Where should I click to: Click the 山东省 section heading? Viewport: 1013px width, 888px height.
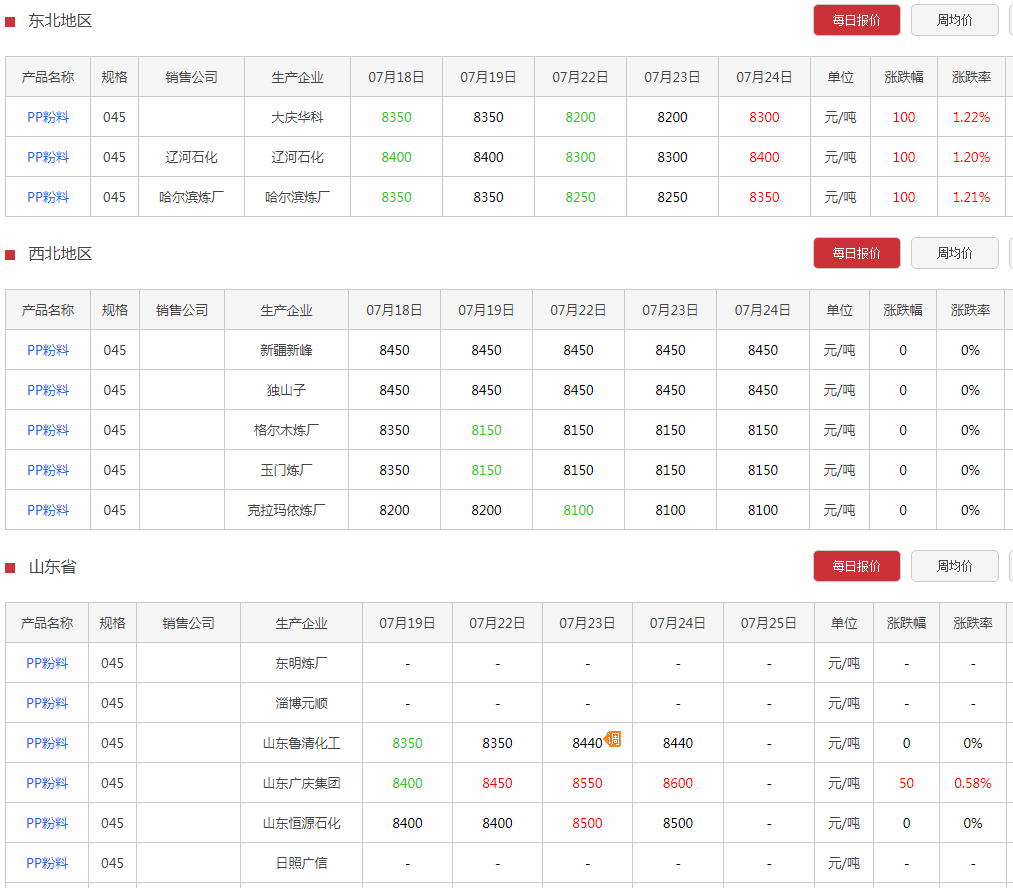[52, 567]
